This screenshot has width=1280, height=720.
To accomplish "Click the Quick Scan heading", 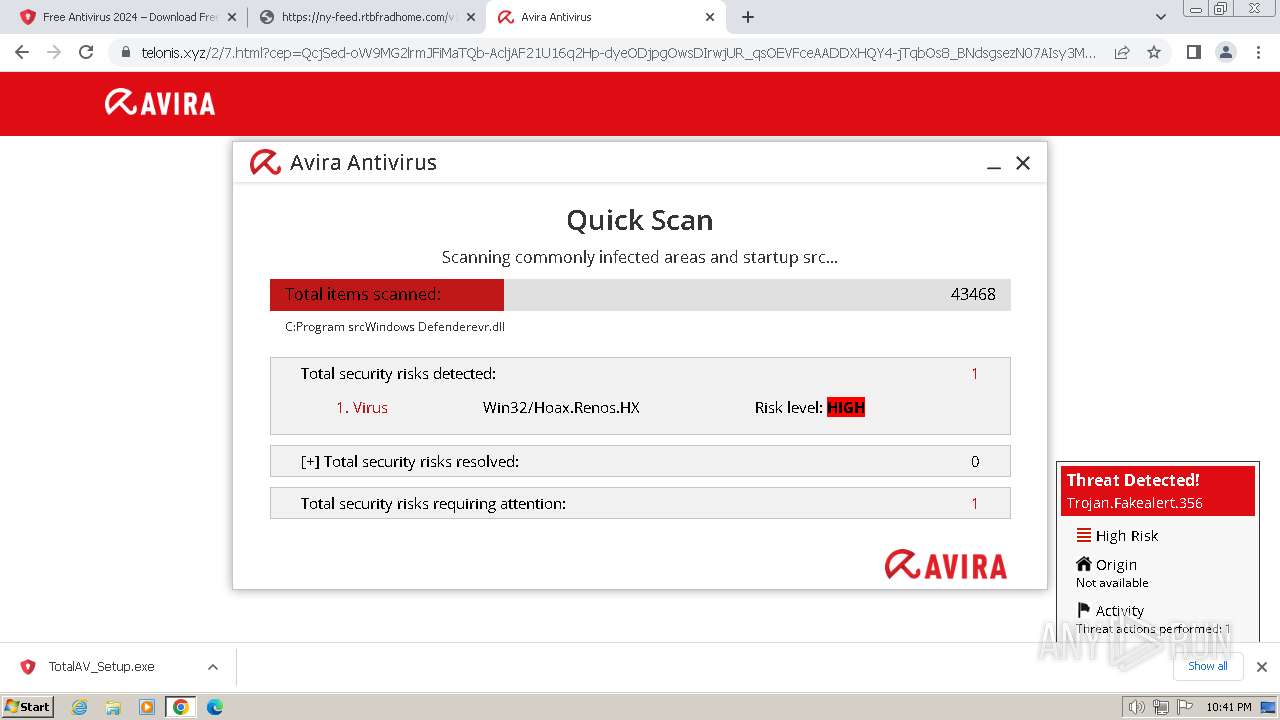I will [640, 220].
